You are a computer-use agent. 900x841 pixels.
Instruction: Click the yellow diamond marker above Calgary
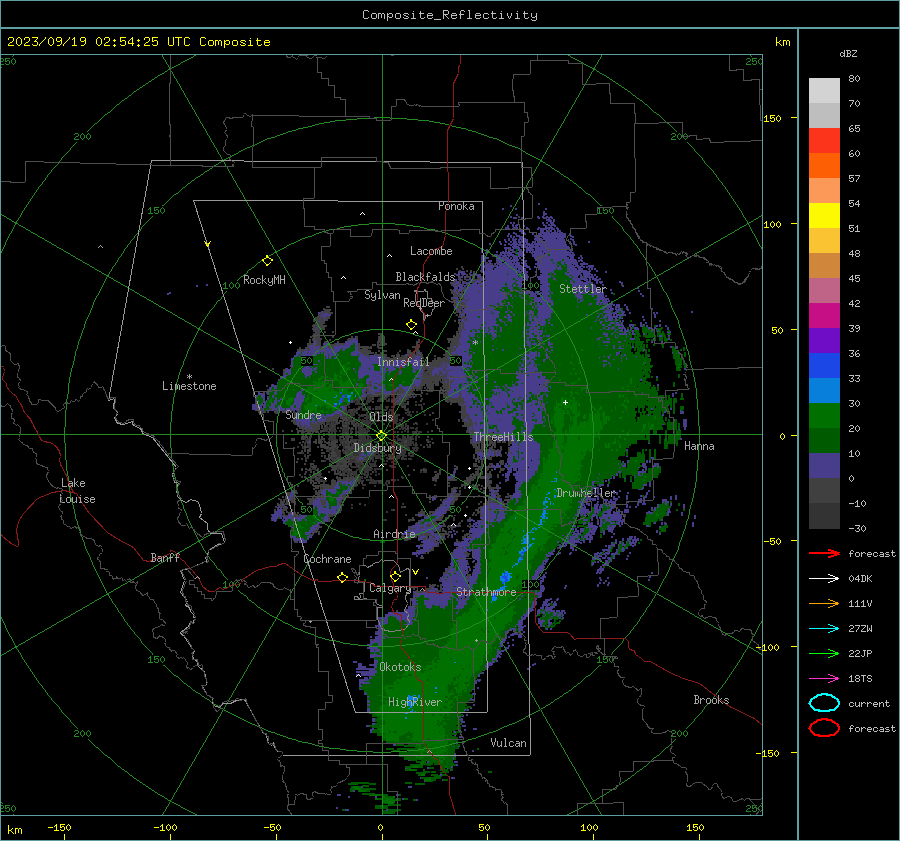pos(395,576)
